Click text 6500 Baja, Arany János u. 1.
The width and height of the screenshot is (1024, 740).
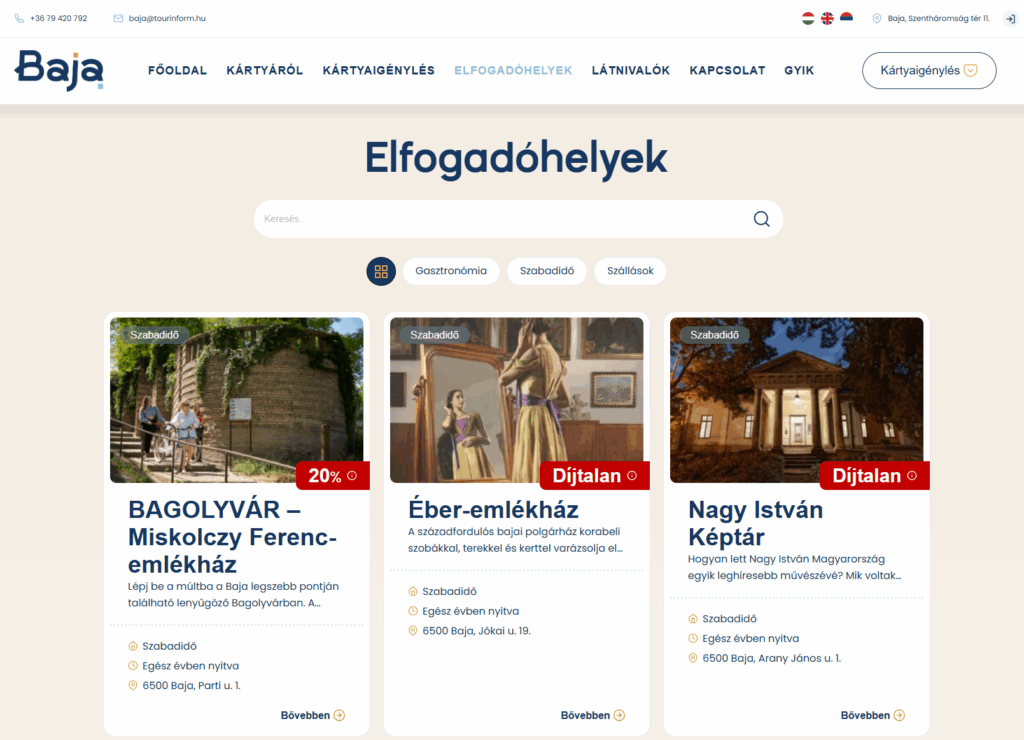(772, 658)
